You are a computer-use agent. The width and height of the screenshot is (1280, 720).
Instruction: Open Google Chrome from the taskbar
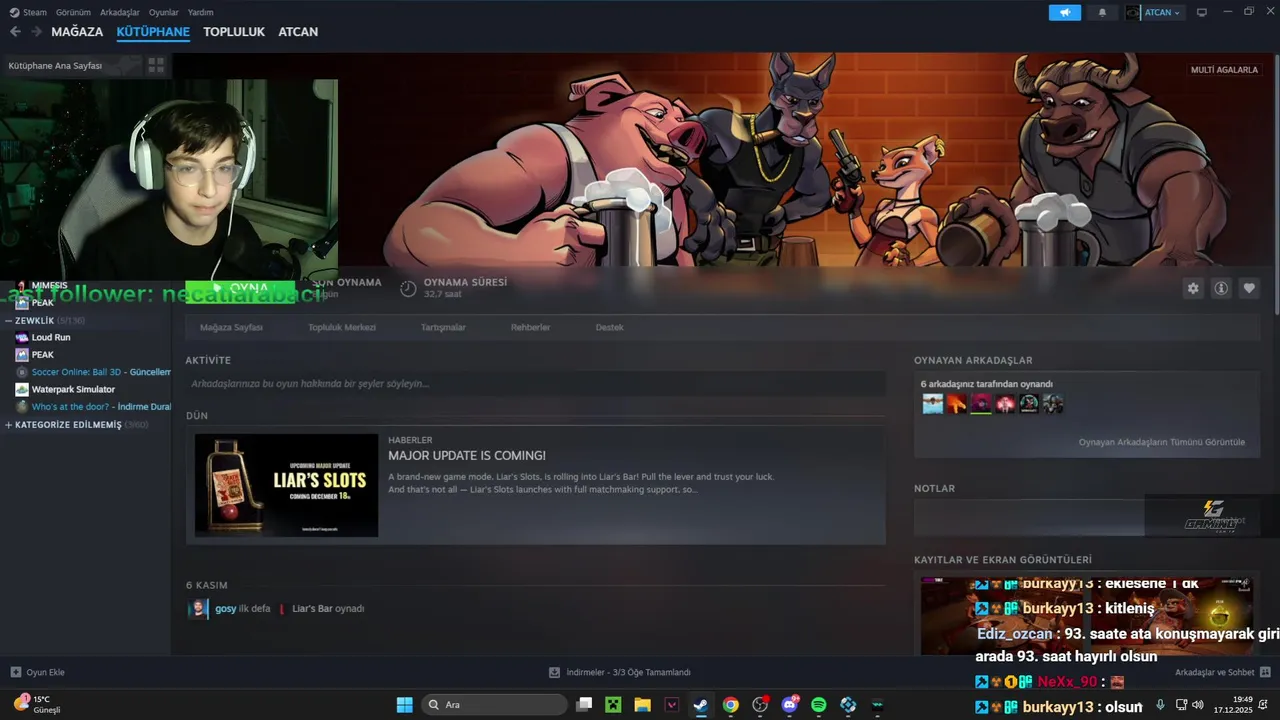731,705
